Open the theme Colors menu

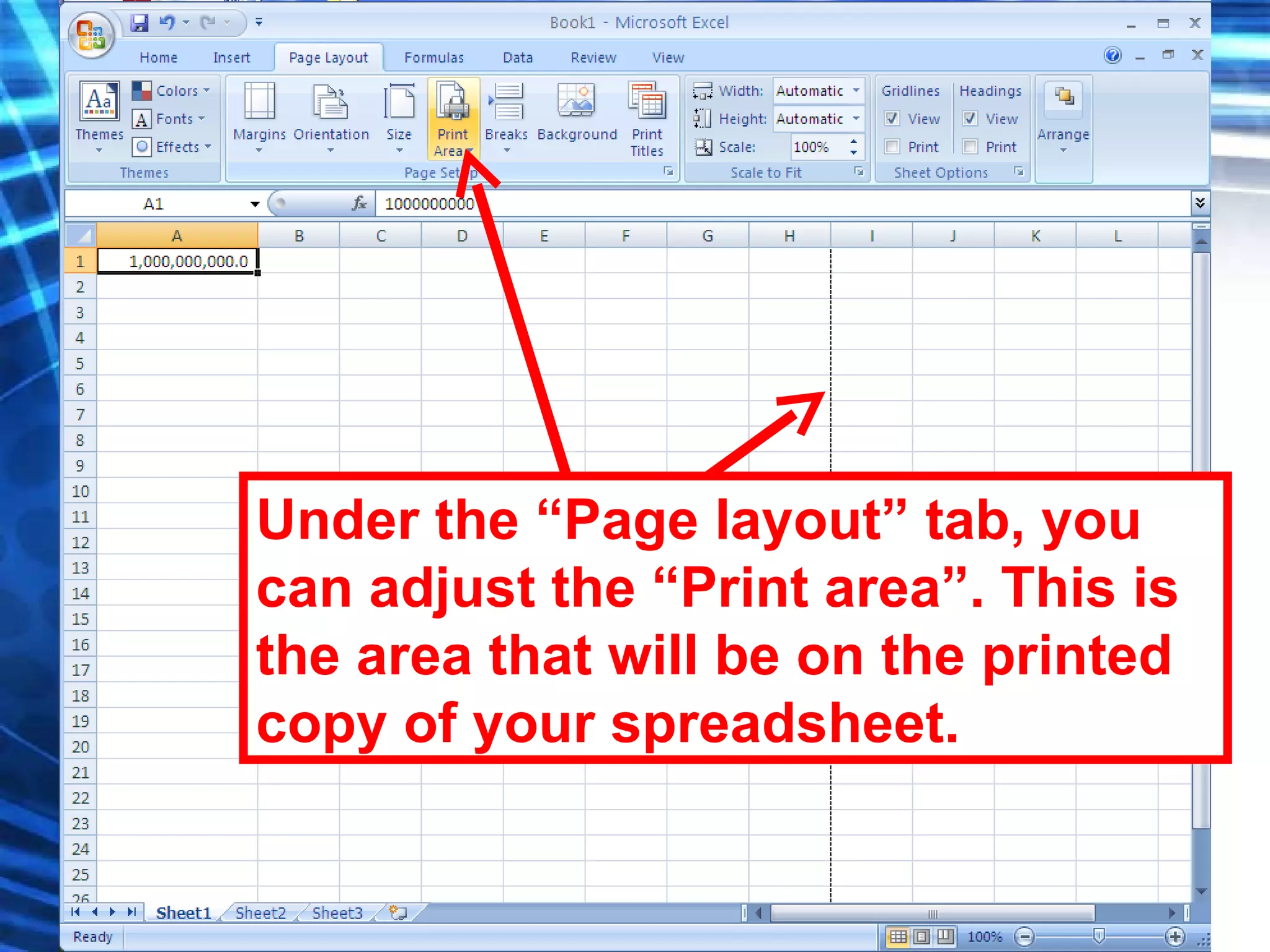[172, 91]
